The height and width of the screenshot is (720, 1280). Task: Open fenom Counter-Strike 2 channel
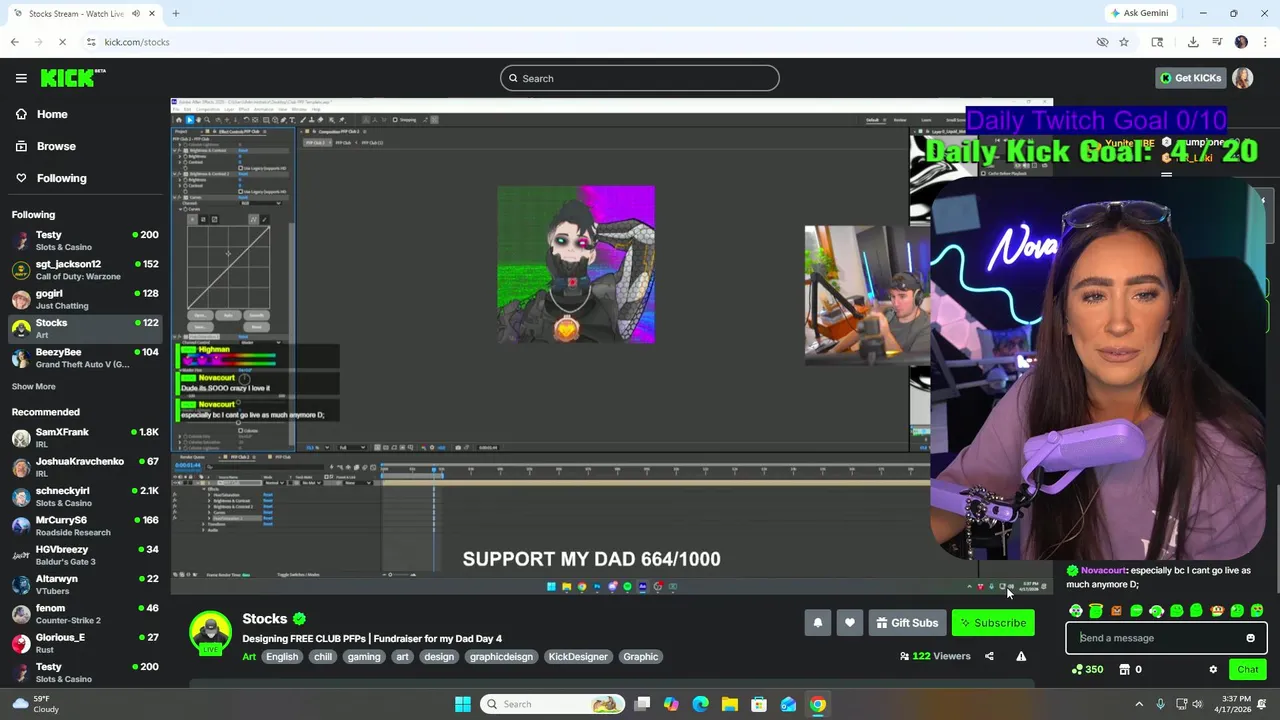(85, 614)
